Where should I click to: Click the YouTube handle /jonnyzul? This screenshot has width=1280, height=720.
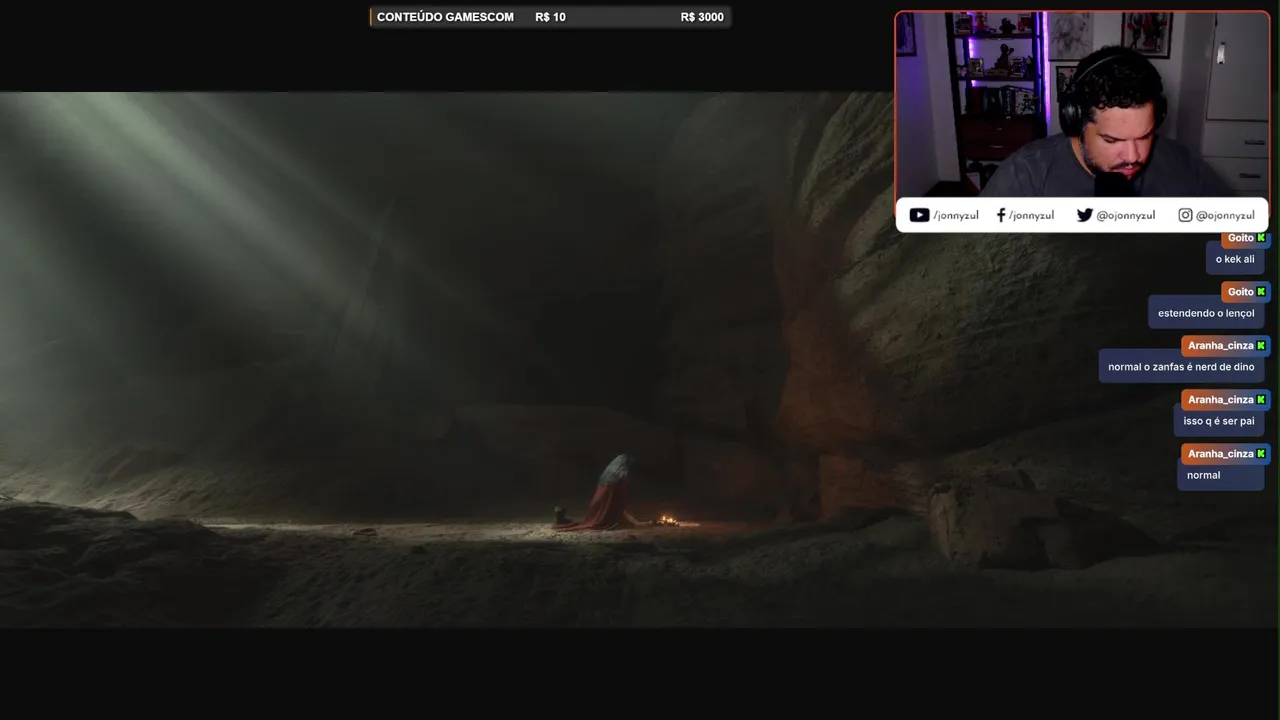[956, 215]
